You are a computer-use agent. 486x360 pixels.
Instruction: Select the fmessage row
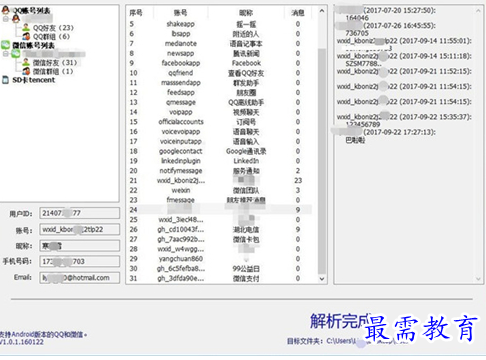click(x=220, y=200)
